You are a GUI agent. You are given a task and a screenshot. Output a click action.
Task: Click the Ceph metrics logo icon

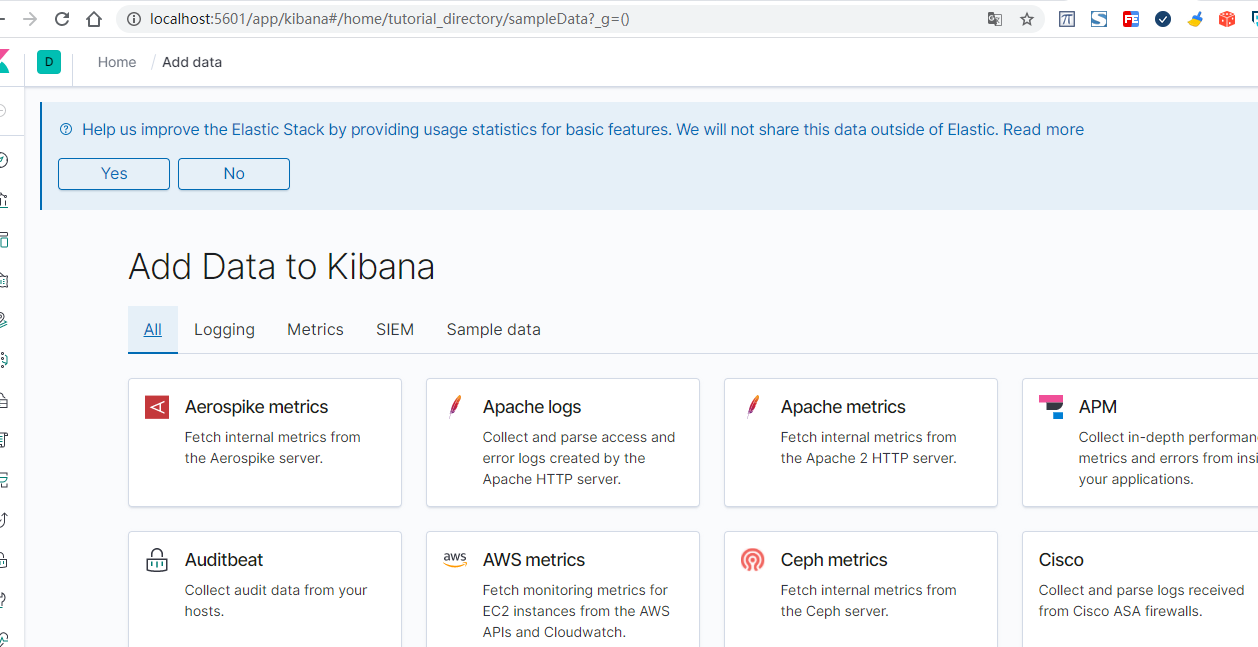(x=753, y=560)
